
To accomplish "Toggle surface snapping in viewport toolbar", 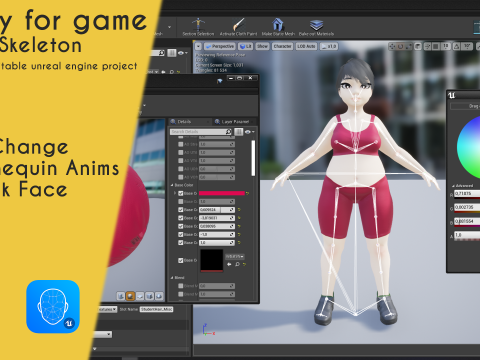I will [x=428, y=46].
